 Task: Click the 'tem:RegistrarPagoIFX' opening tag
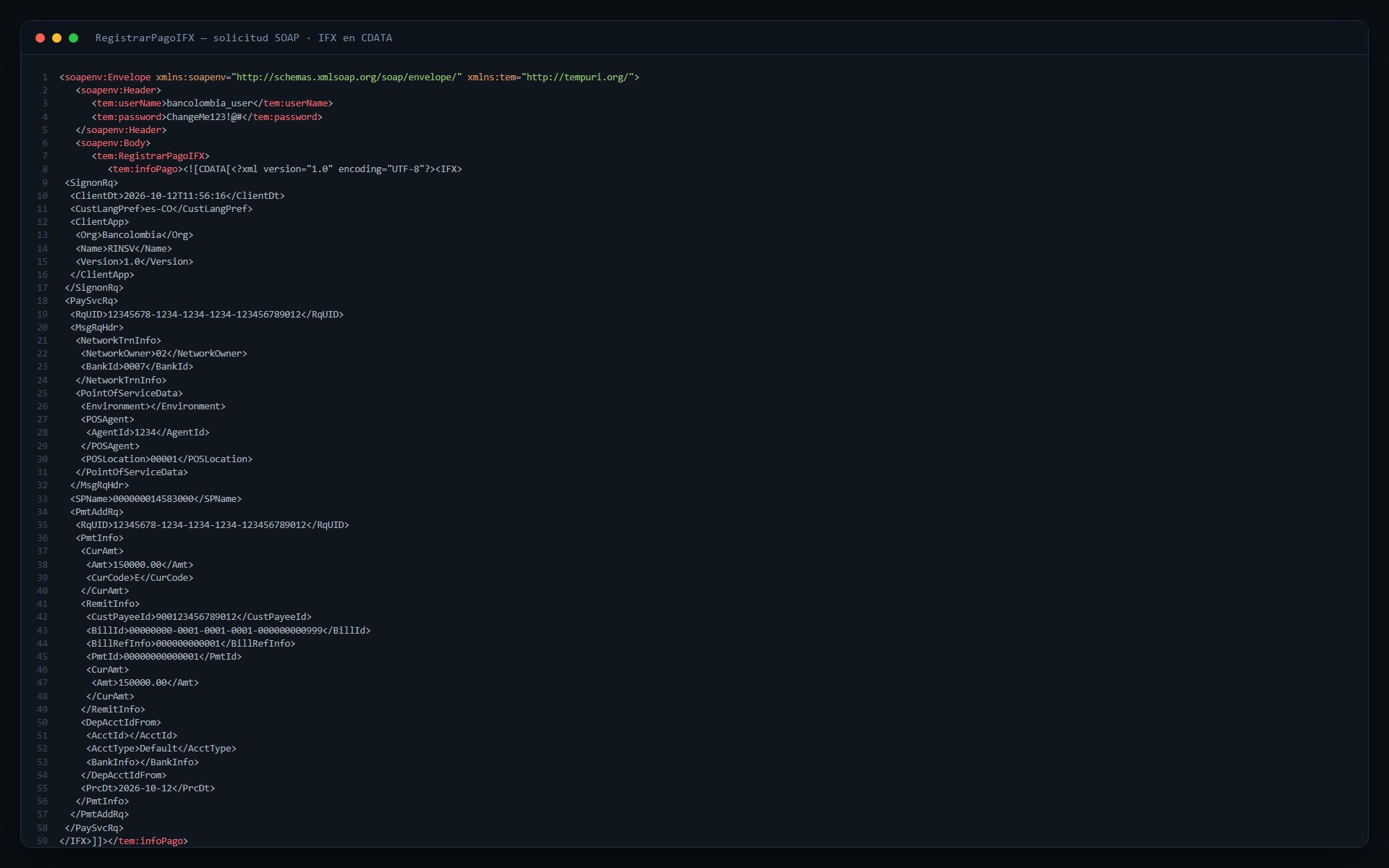[150, 156]
